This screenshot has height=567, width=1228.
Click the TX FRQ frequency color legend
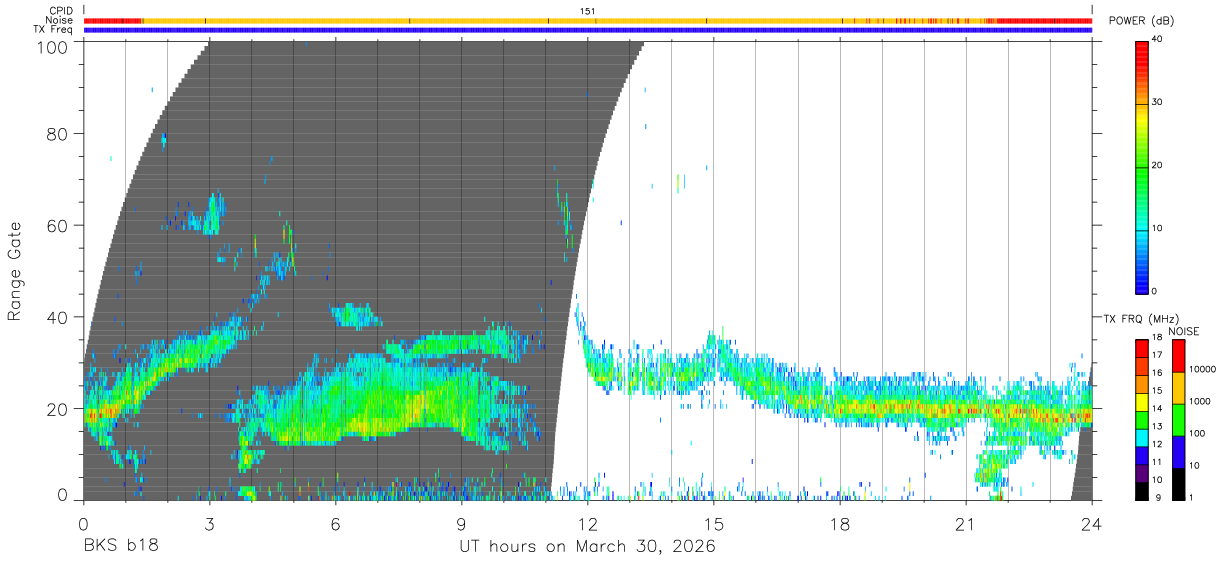(x=1142, y=420)
